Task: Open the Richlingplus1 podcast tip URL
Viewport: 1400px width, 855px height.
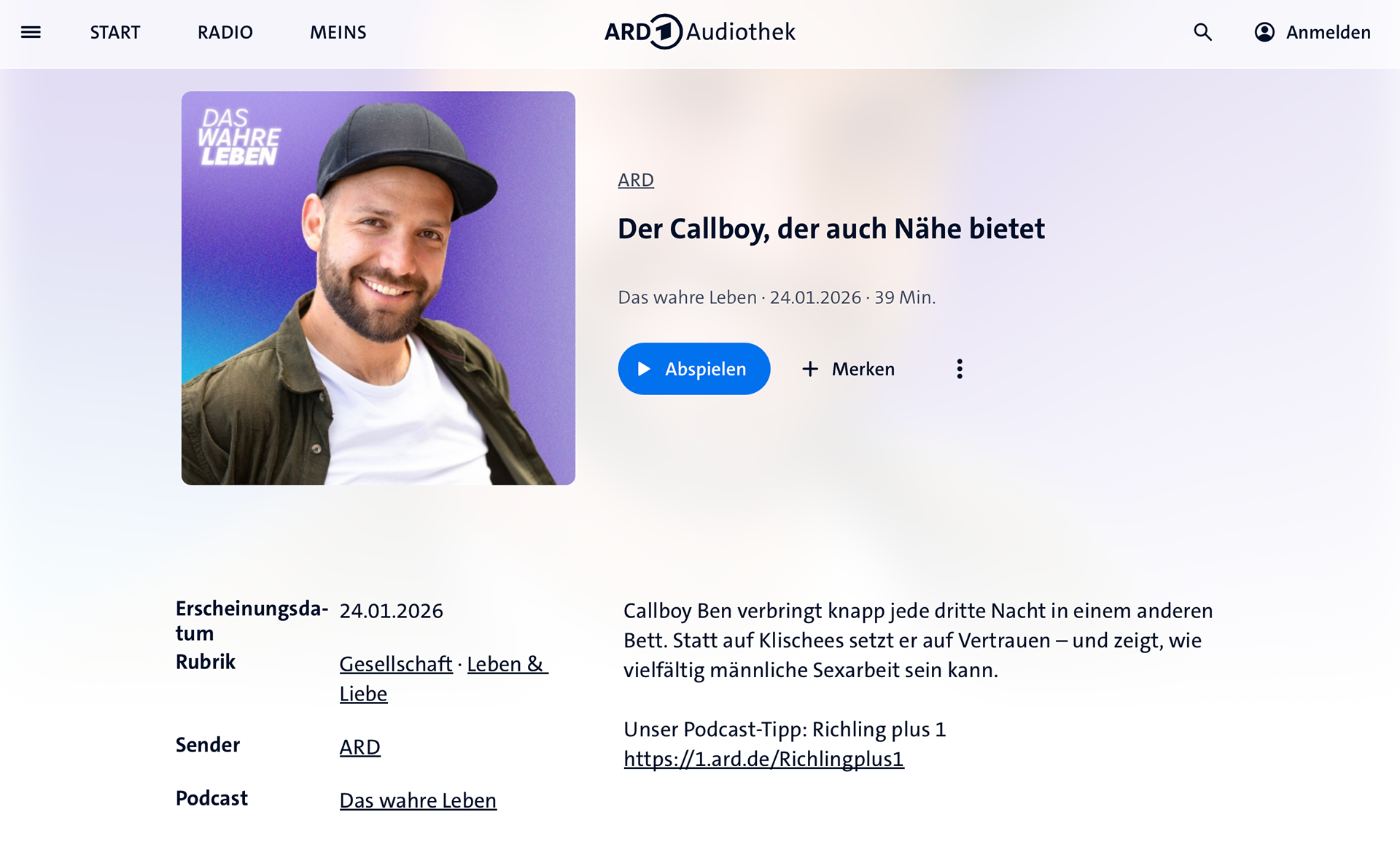Action: click(763, 759)
